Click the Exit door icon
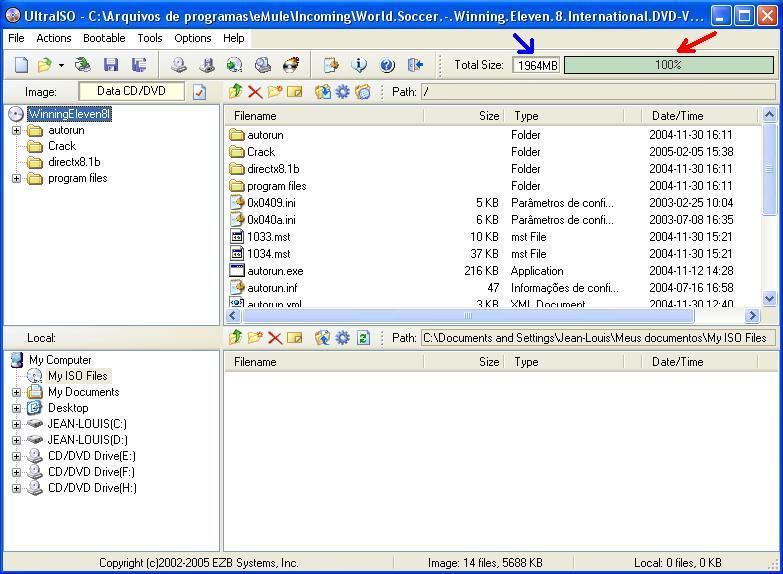 tap(415, 65)
